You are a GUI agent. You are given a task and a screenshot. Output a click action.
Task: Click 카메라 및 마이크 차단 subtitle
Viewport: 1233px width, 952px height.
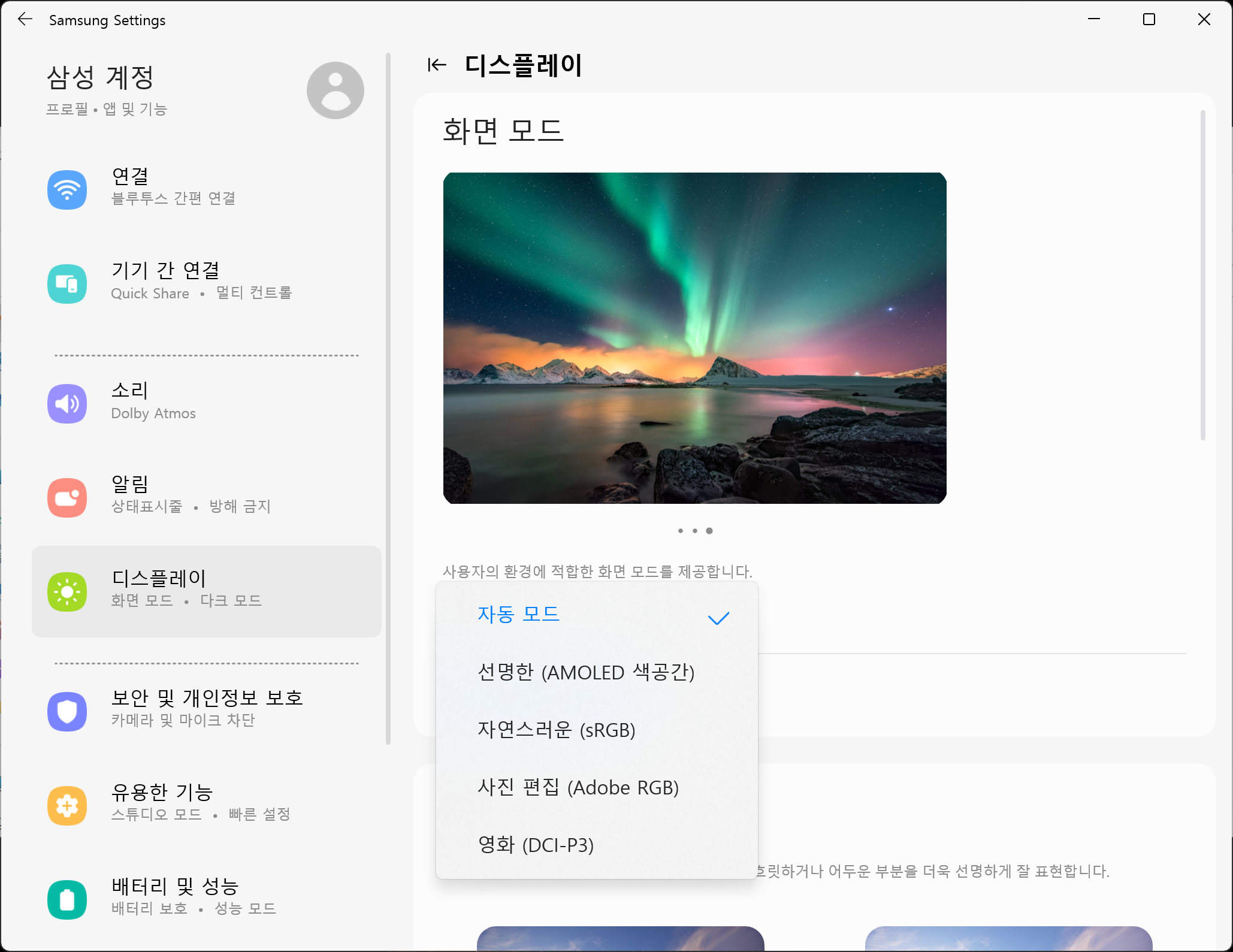pos(183,721)
